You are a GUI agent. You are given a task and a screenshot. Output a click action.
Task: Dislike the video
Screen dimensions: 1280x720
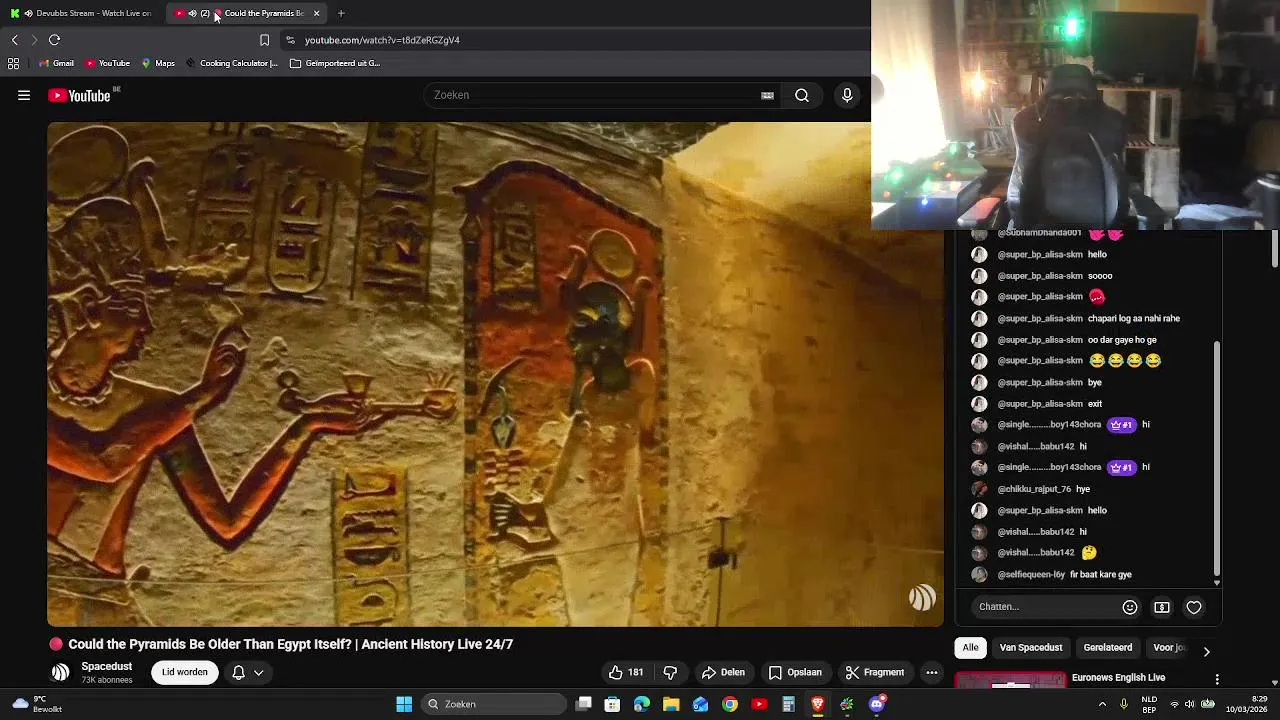(x=670, y=672)
